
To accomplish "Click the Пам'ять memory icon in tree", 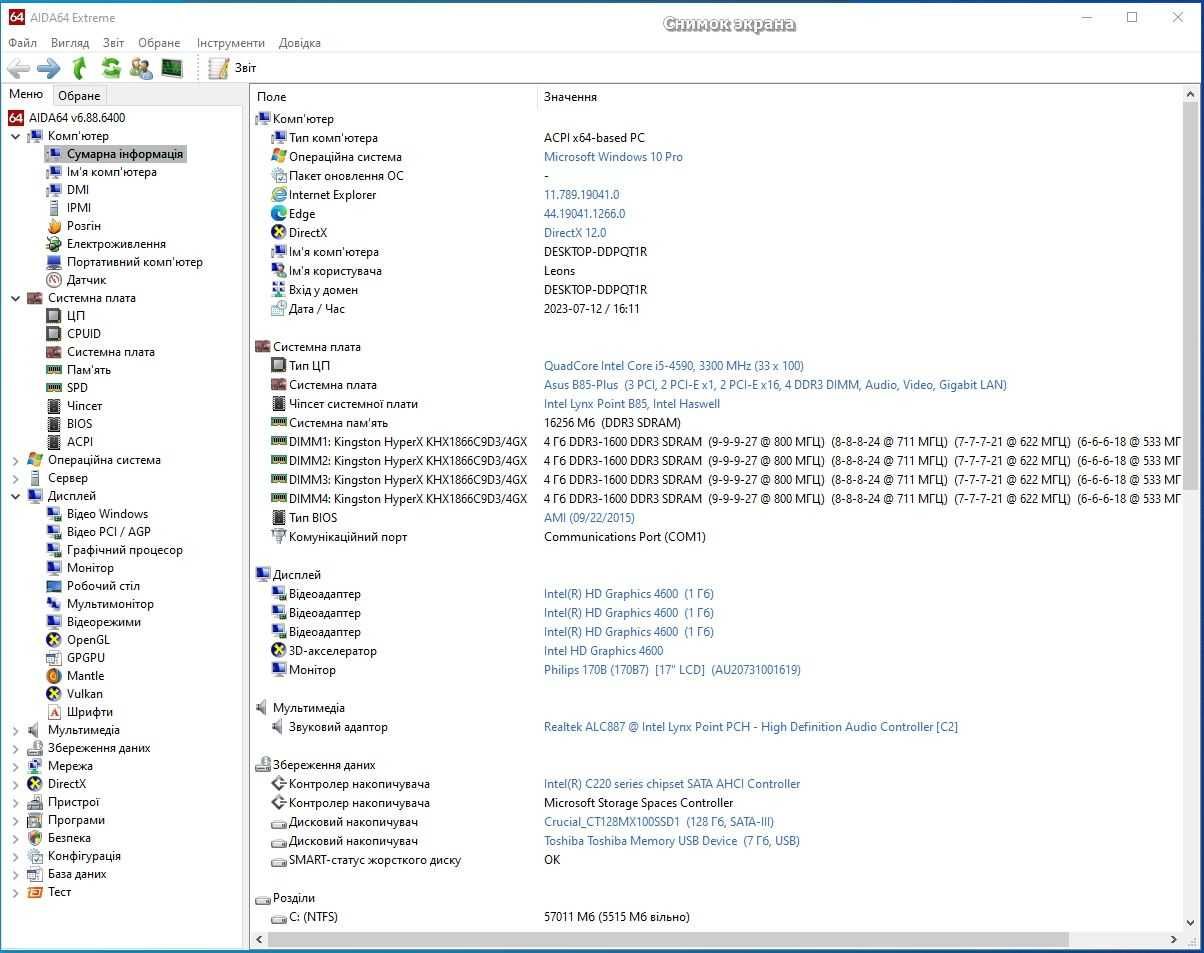I will tap(54, 370).
